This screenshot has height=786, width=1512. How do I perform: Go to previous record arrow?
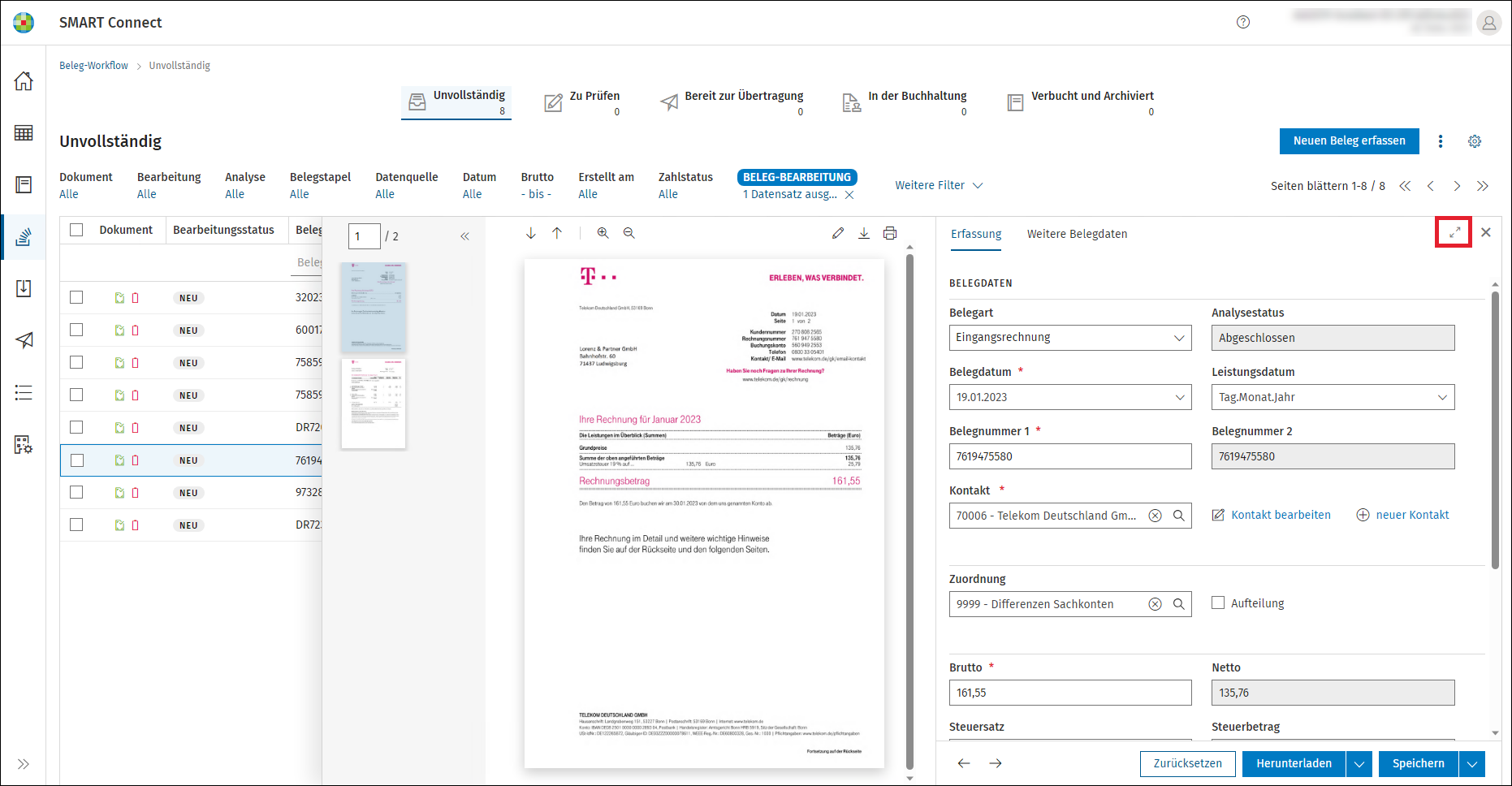pyautogui.click(x=964, y=763)
